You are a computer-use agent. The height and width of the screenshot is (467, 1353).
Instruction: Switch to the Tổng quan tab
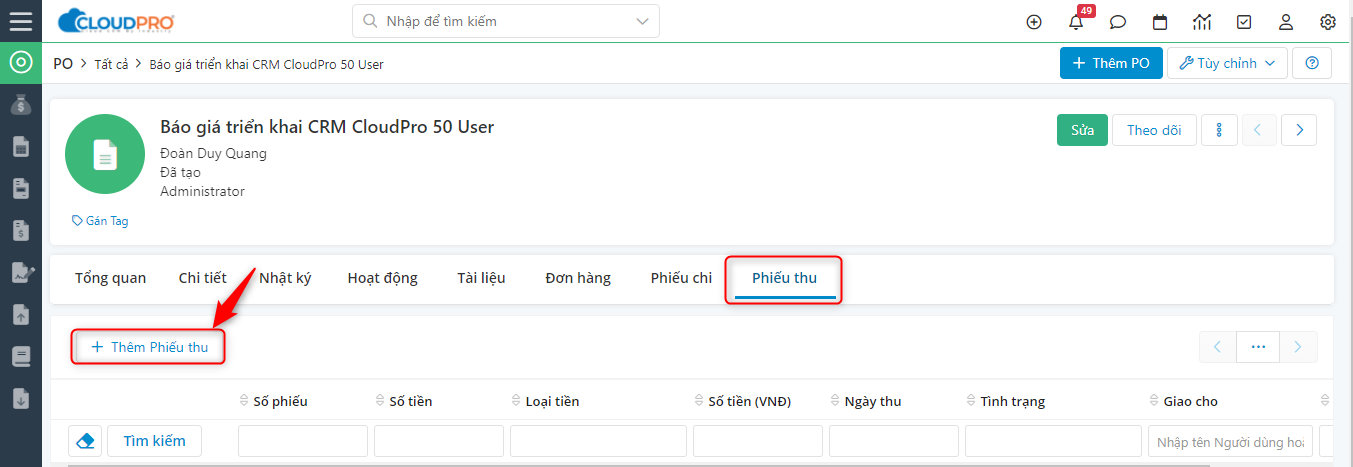pyautogui.click(x=110, y=278)
